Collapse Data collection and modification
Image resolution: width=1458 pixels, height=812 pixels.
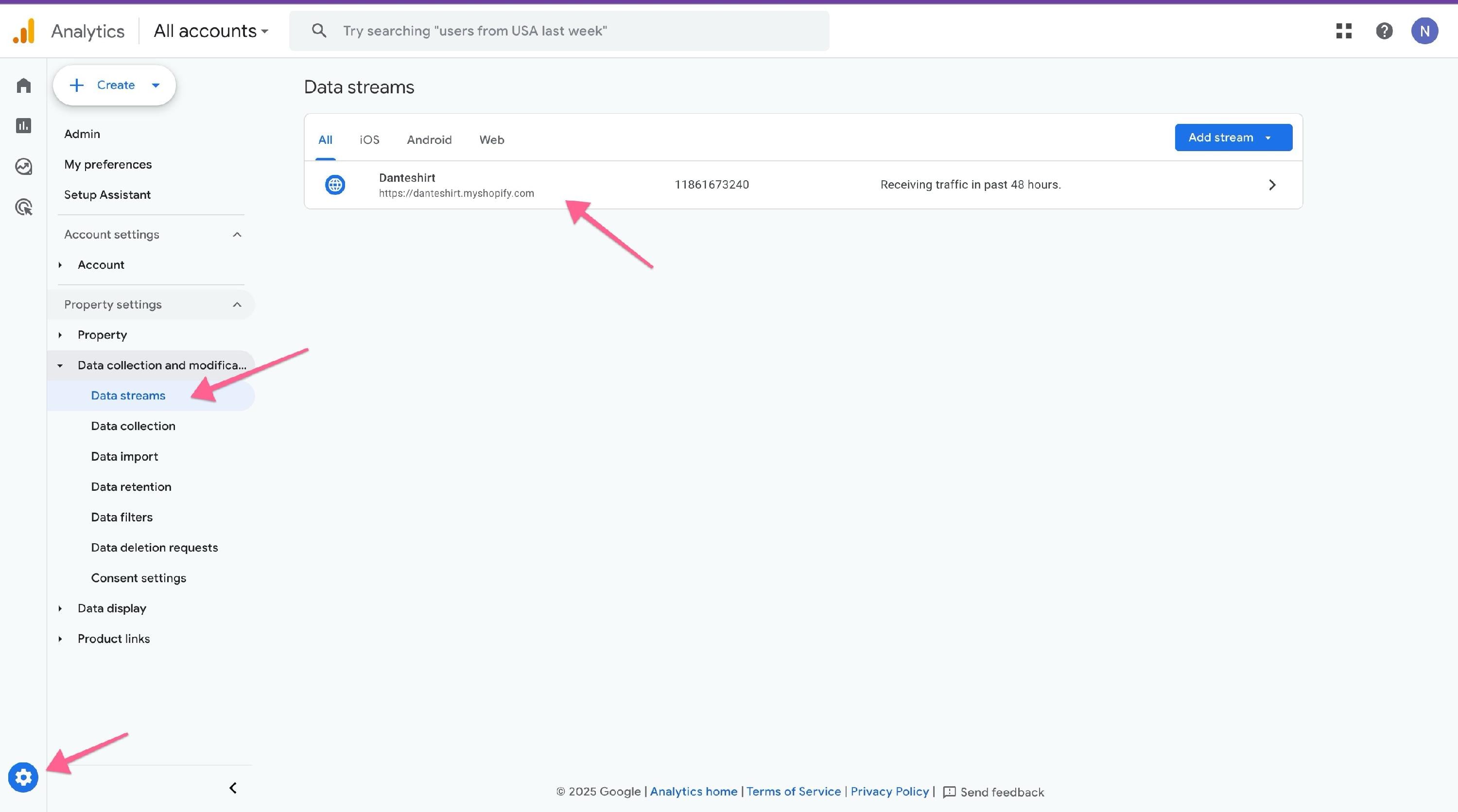click(x=60, y=365)
